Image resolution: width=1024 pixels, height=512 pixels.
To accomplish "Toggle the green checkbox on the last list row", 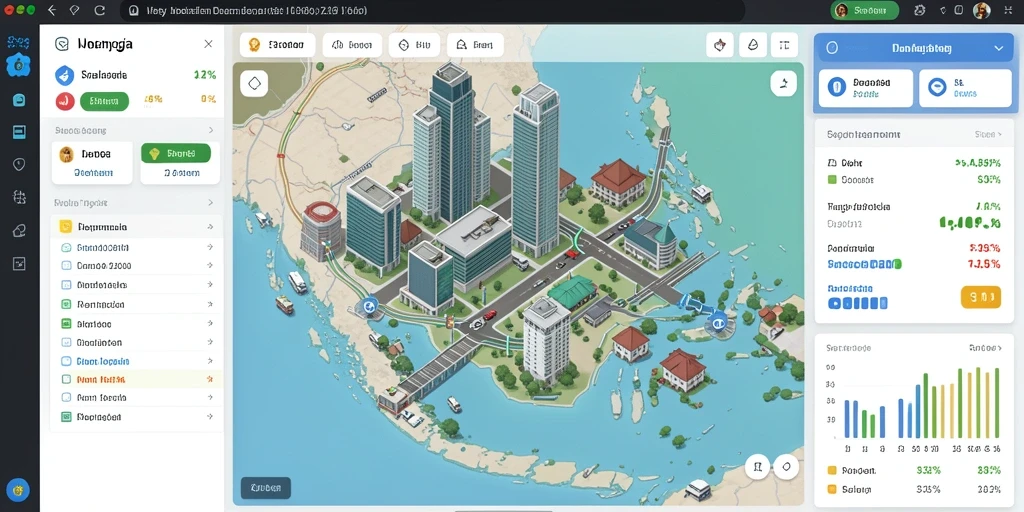I will pyautogui.click(x=65, y=417).
